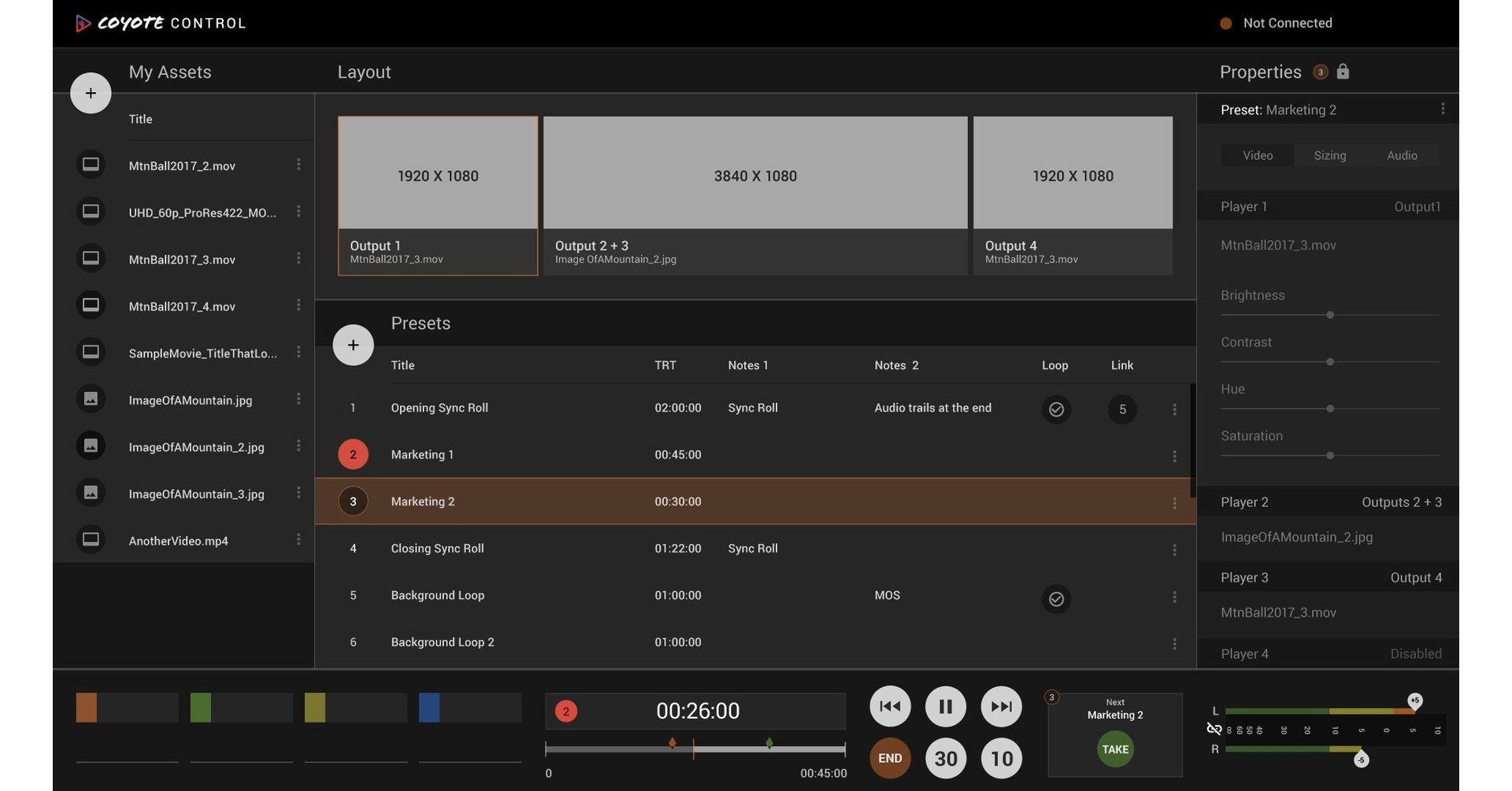1512x791 pixels.
Task: Click the orange marker on the timeline
Action: click(x=673, y=741)
